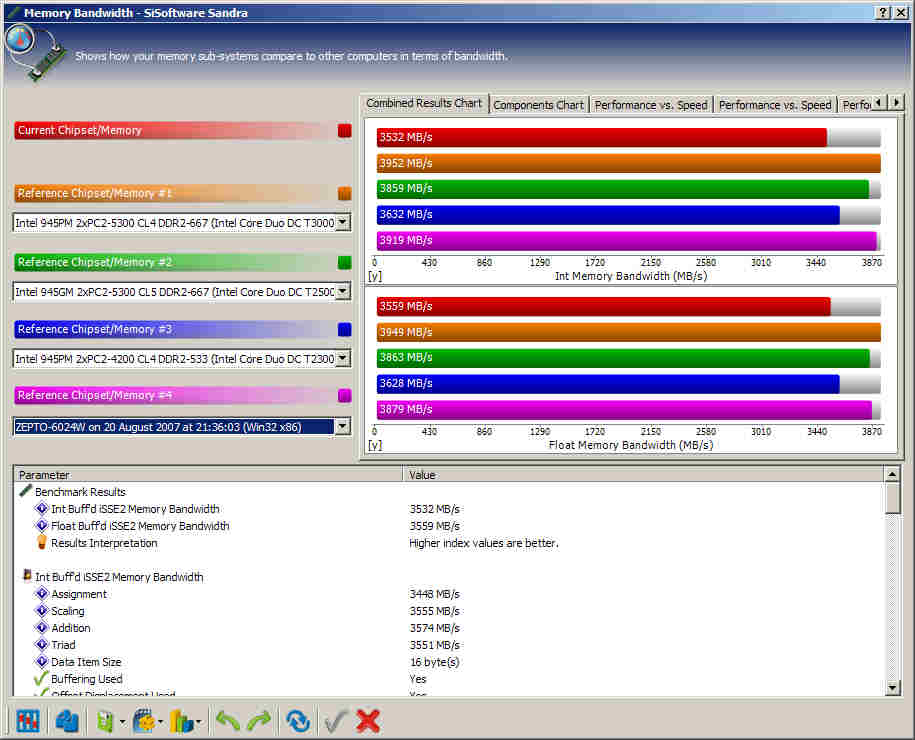Toggle the green Reference #2 color square
The height and width of the screenshot is (740, 915).
tap(345, 262)
